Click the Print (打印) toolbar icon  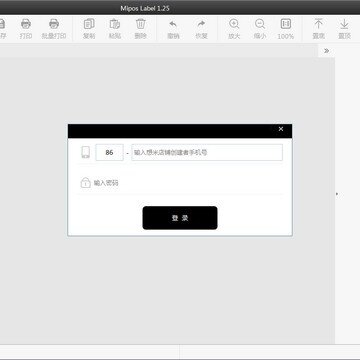coord(26,24)
